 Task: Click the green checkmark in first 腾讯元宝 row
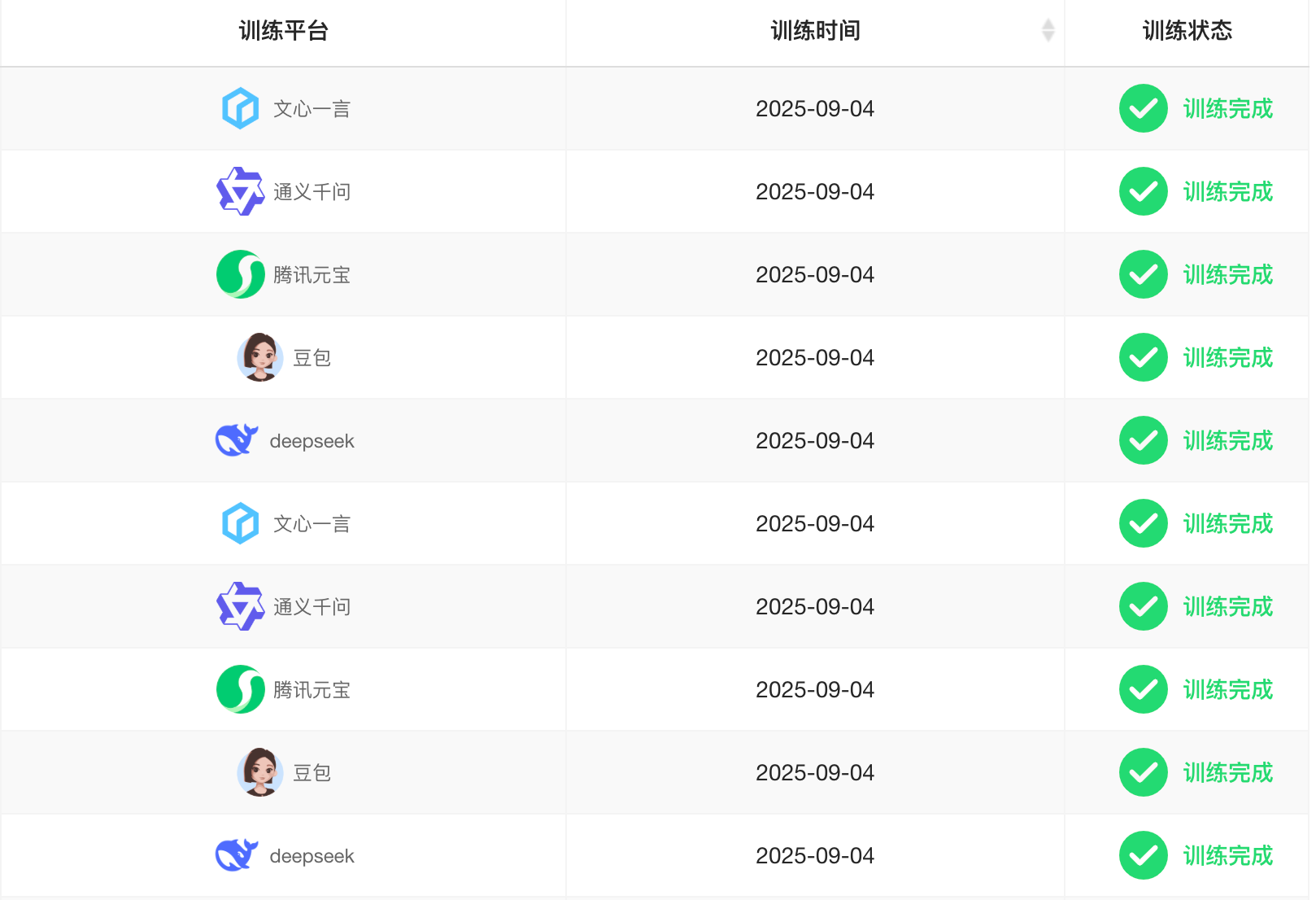point(1144,274)
